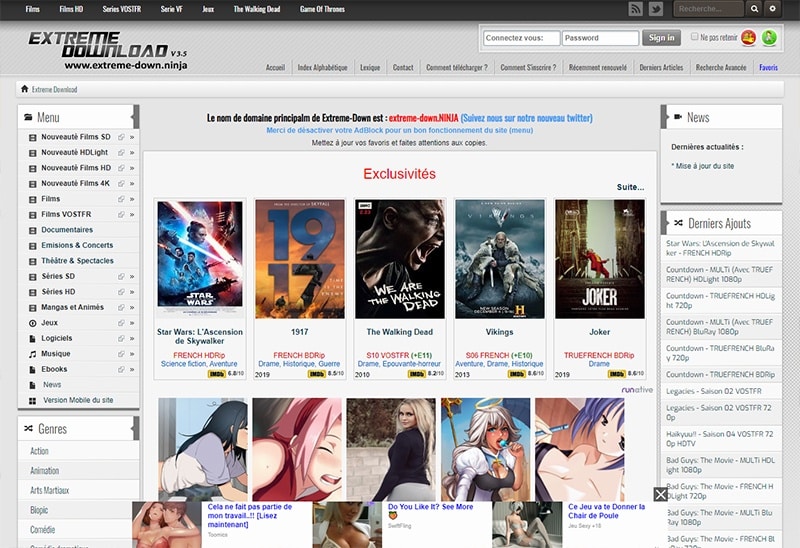The height and width of the screenshot is (548, 800).
Task: Open Version Mobile du site link
Action: click(78, 400)
